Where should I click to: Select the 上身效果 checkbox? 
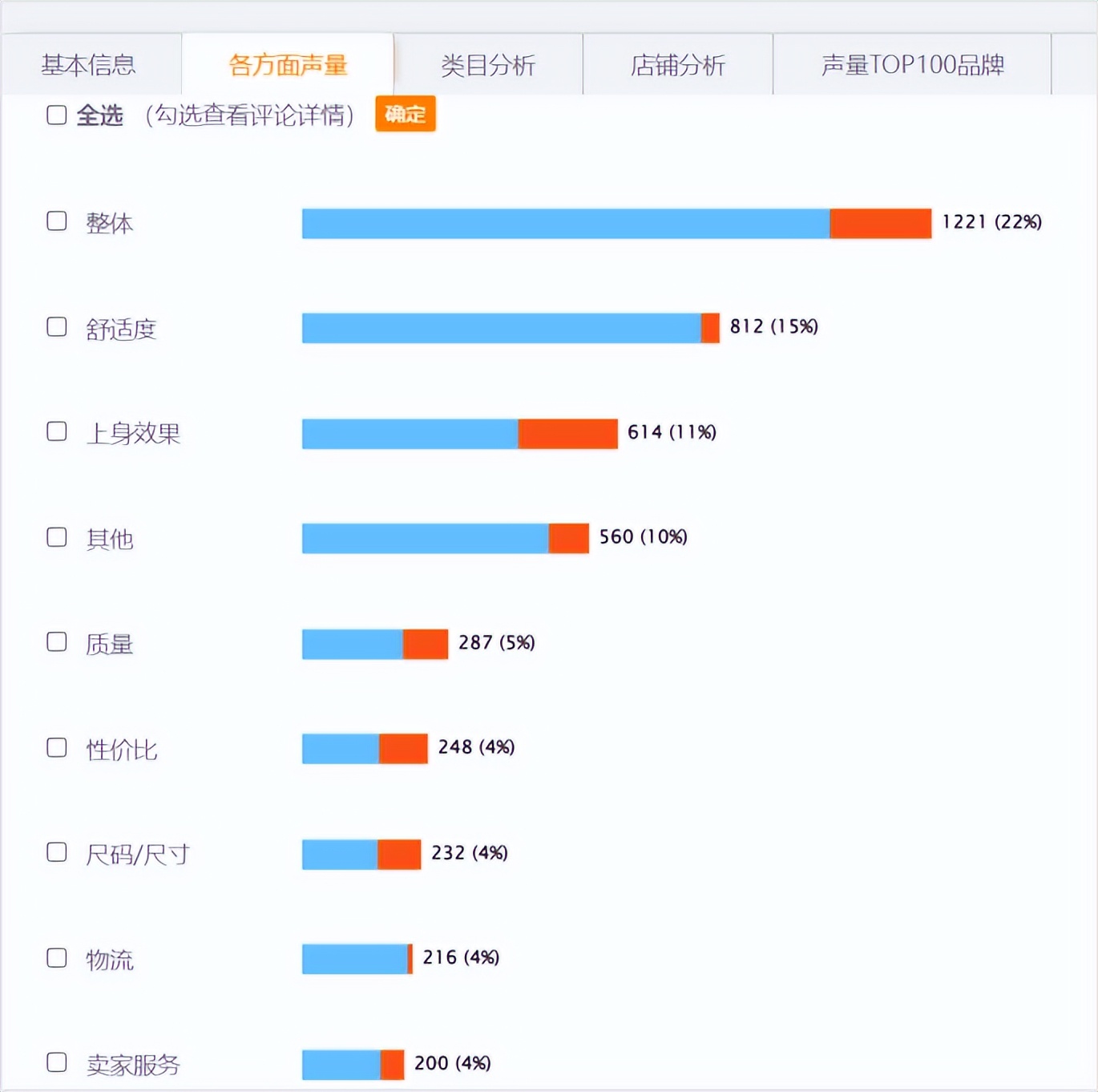point(56,431)
